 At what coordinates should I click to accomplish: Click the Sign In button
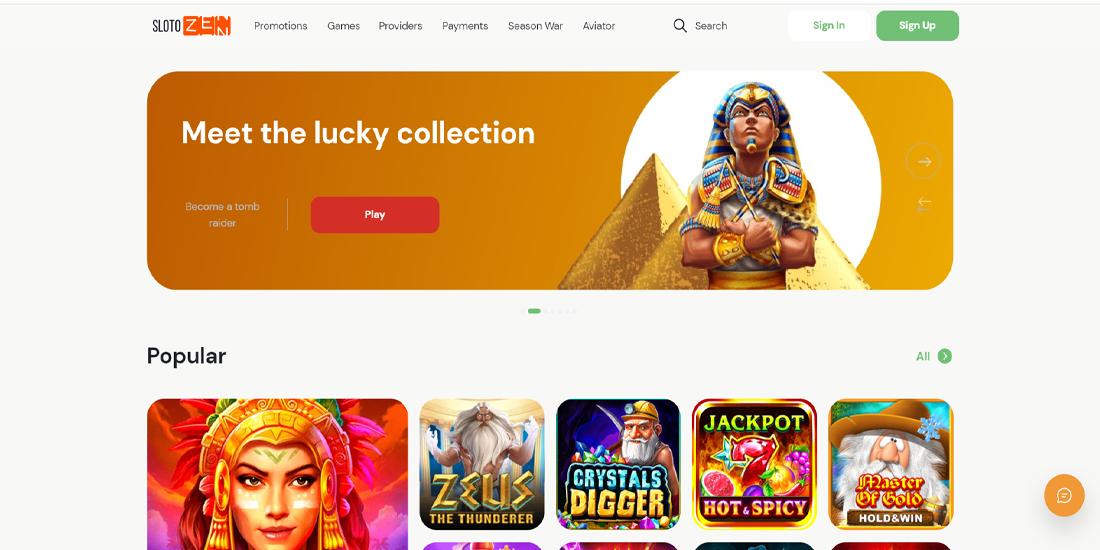pyautogui.click(x=829, y=26)
